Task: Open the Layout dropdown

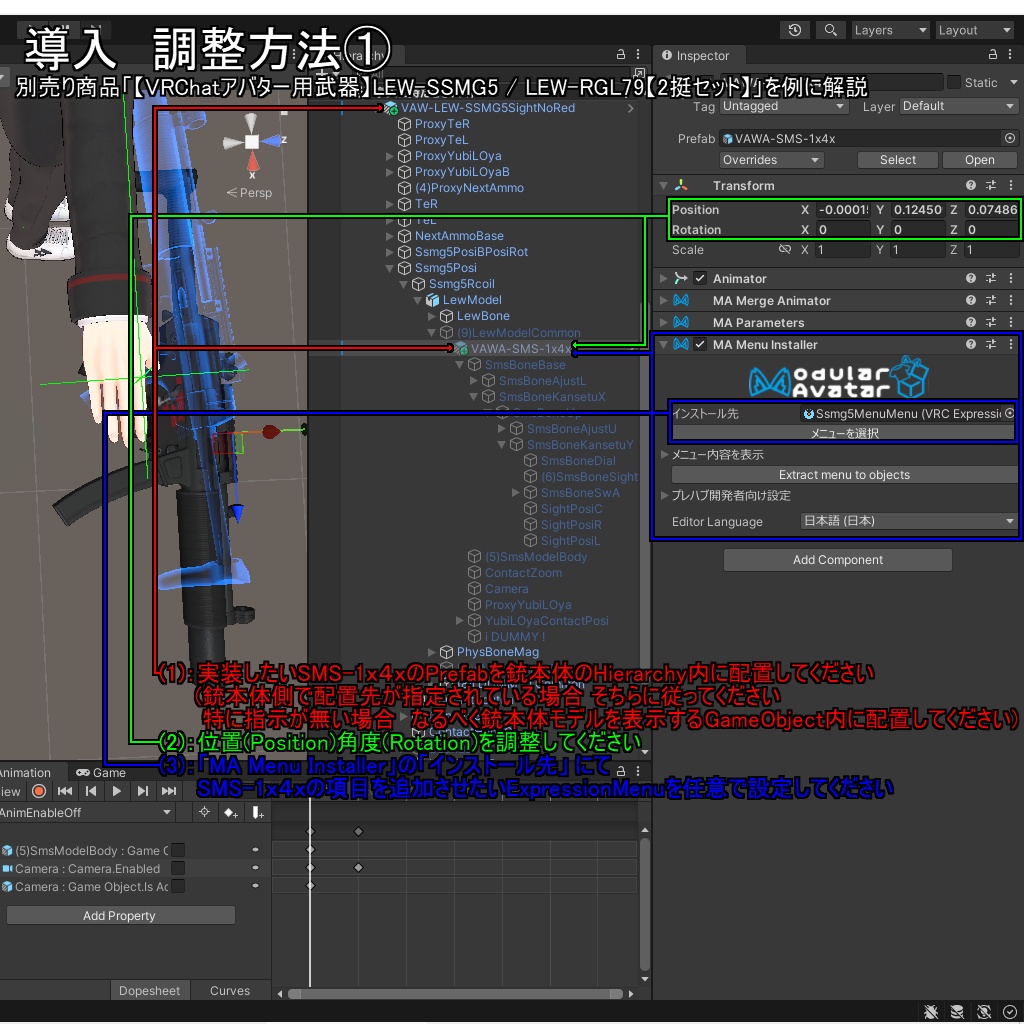Action: tap(974, 30)
